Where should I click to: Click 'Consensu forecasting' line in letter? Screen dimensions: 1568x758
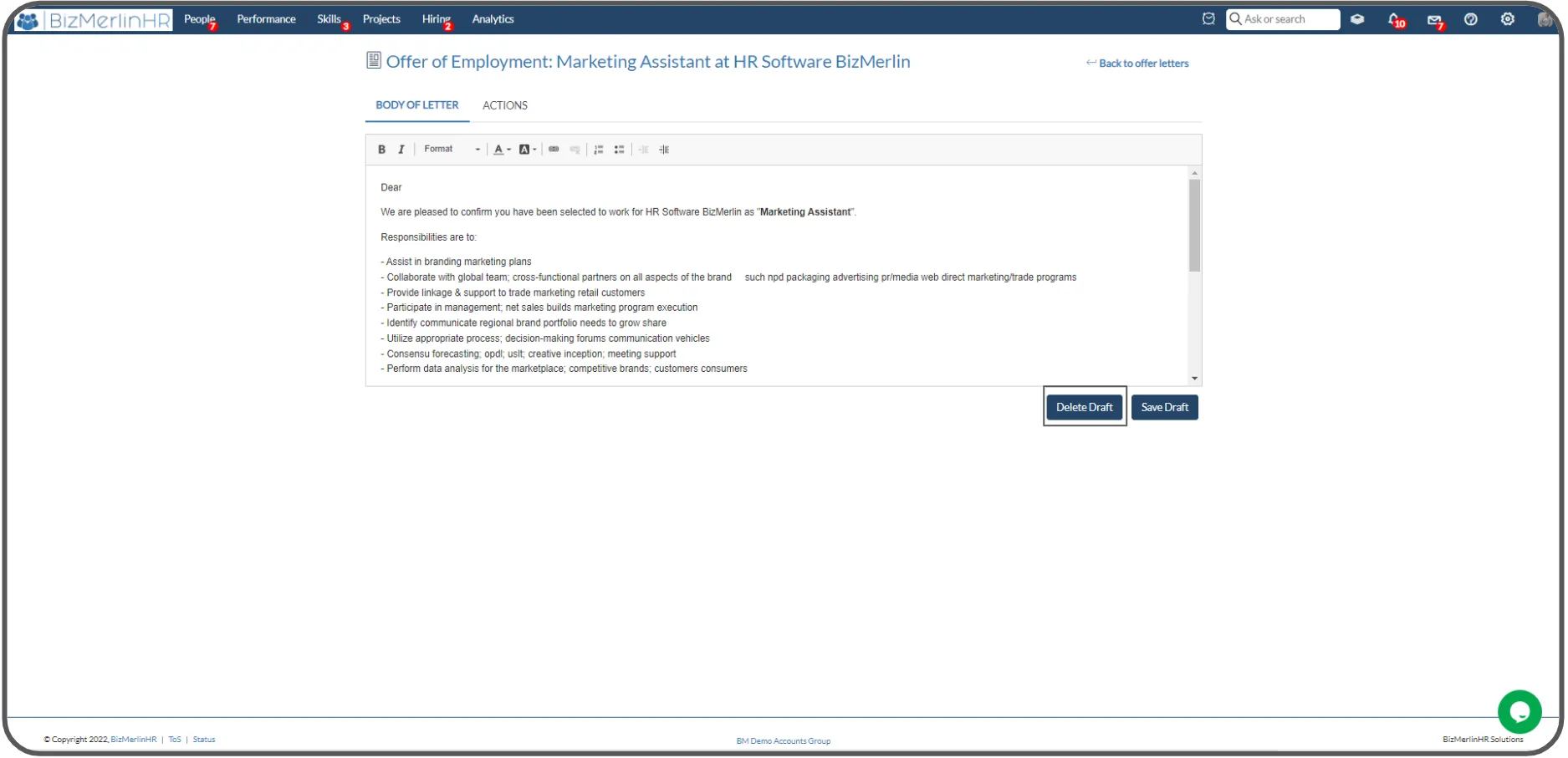coord(529,354)
